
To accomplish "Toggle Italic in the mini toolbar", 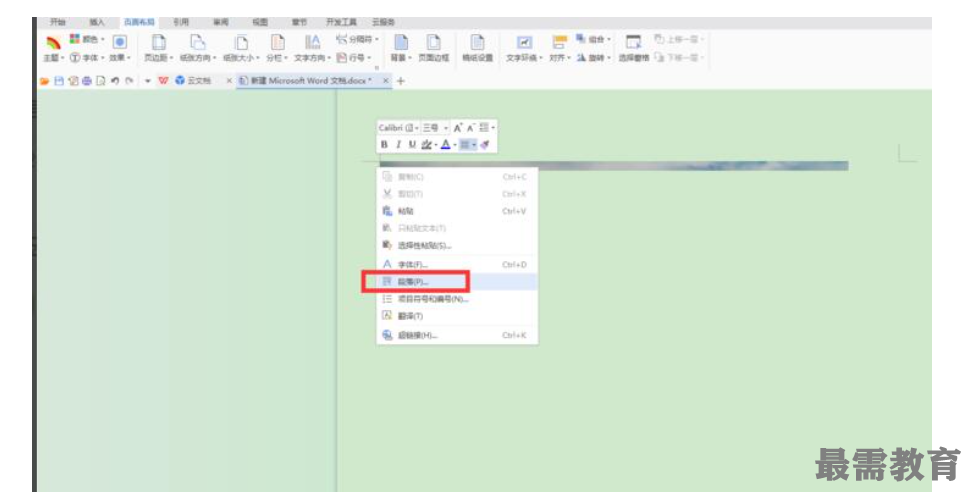I will pyautogui.click(x=398, y=144).
